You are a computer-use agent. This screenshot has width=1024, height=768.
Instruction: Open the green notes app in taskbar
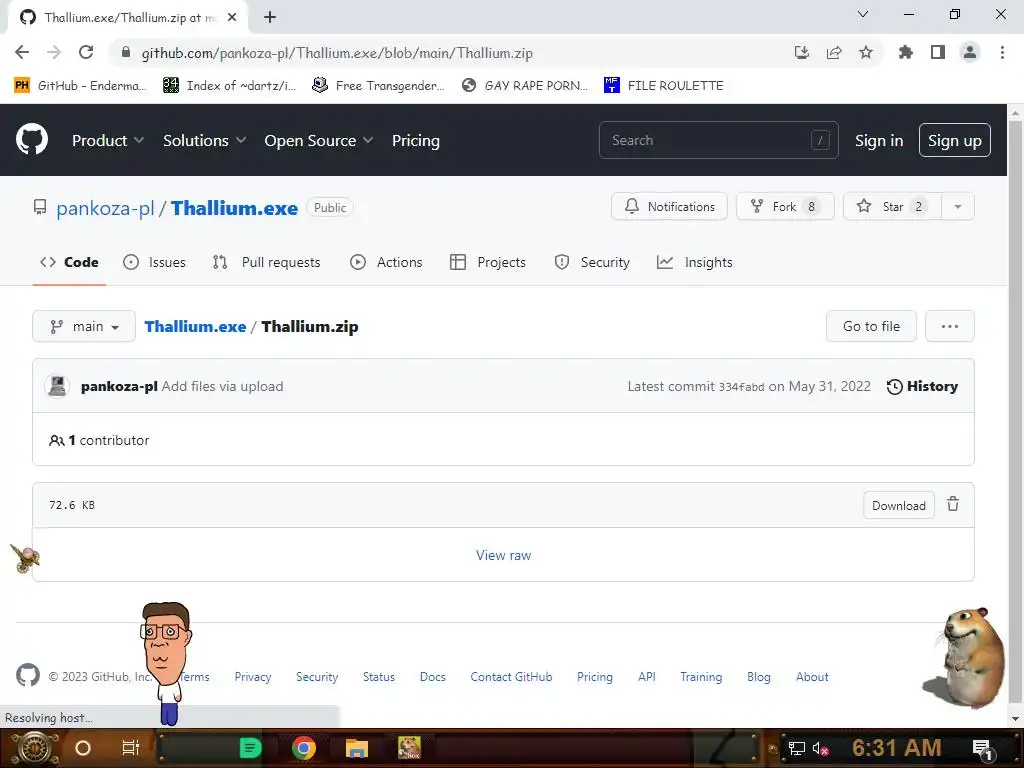(250, 748)
